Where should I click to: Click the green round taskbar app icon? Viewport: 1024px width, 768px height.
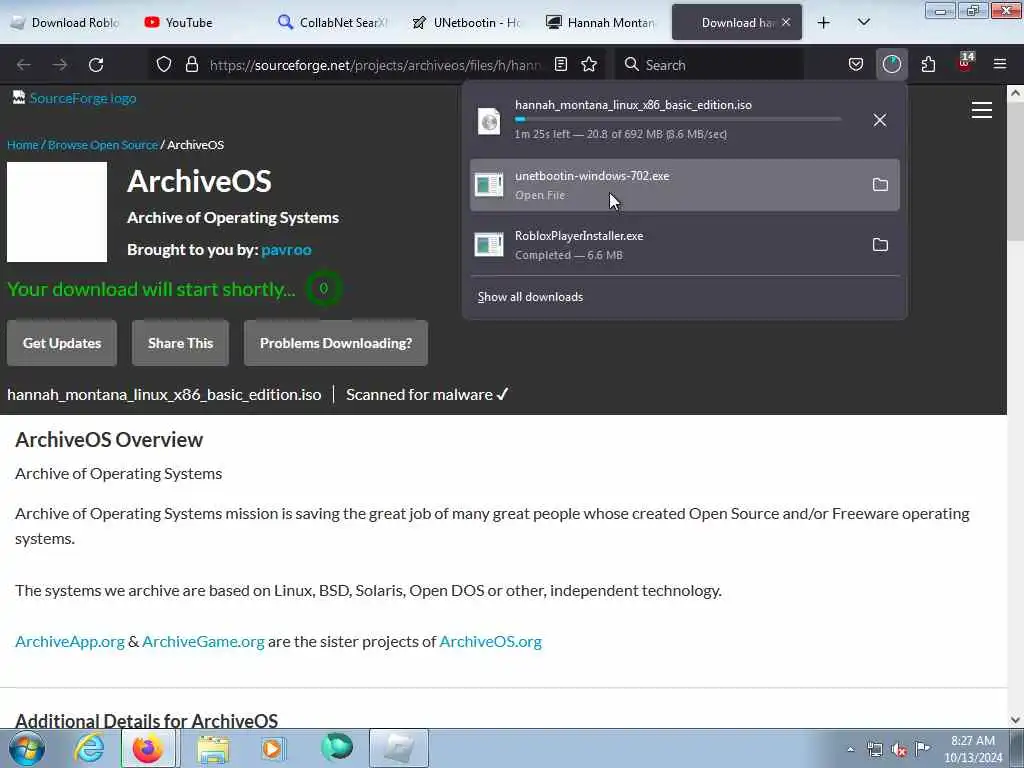coord(337,747)
